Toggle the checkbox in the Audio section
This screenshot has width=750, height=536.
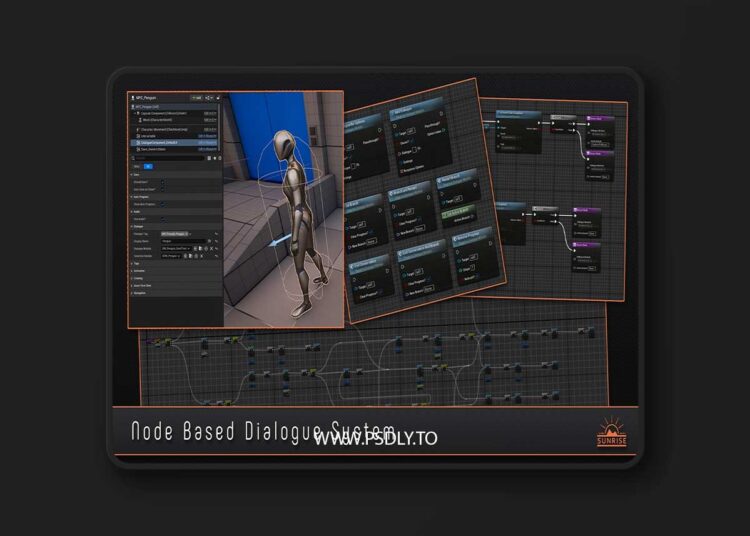click(160, 218)
